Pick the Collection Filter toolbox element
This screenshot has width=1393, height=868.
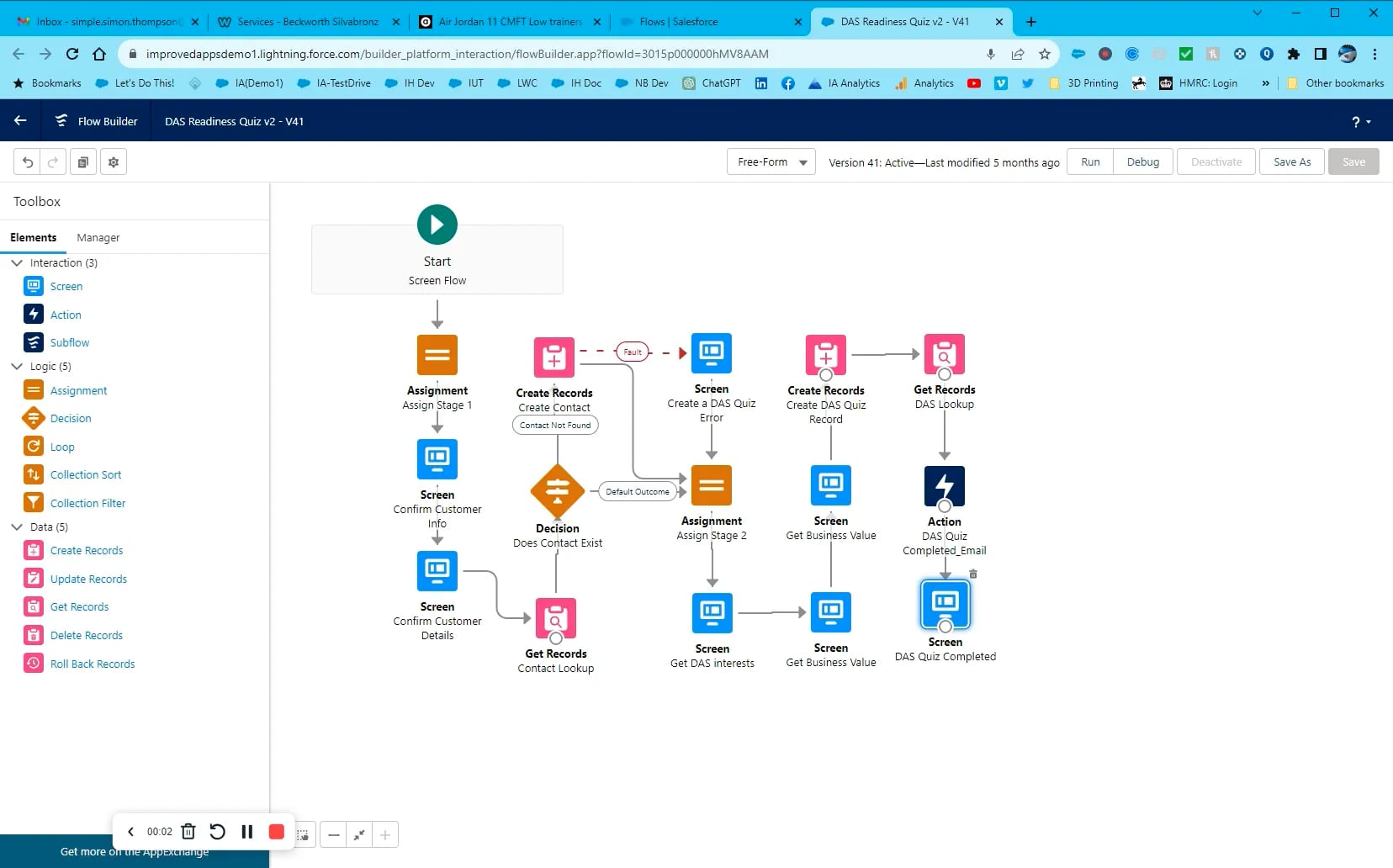click(x=87, y=503)
